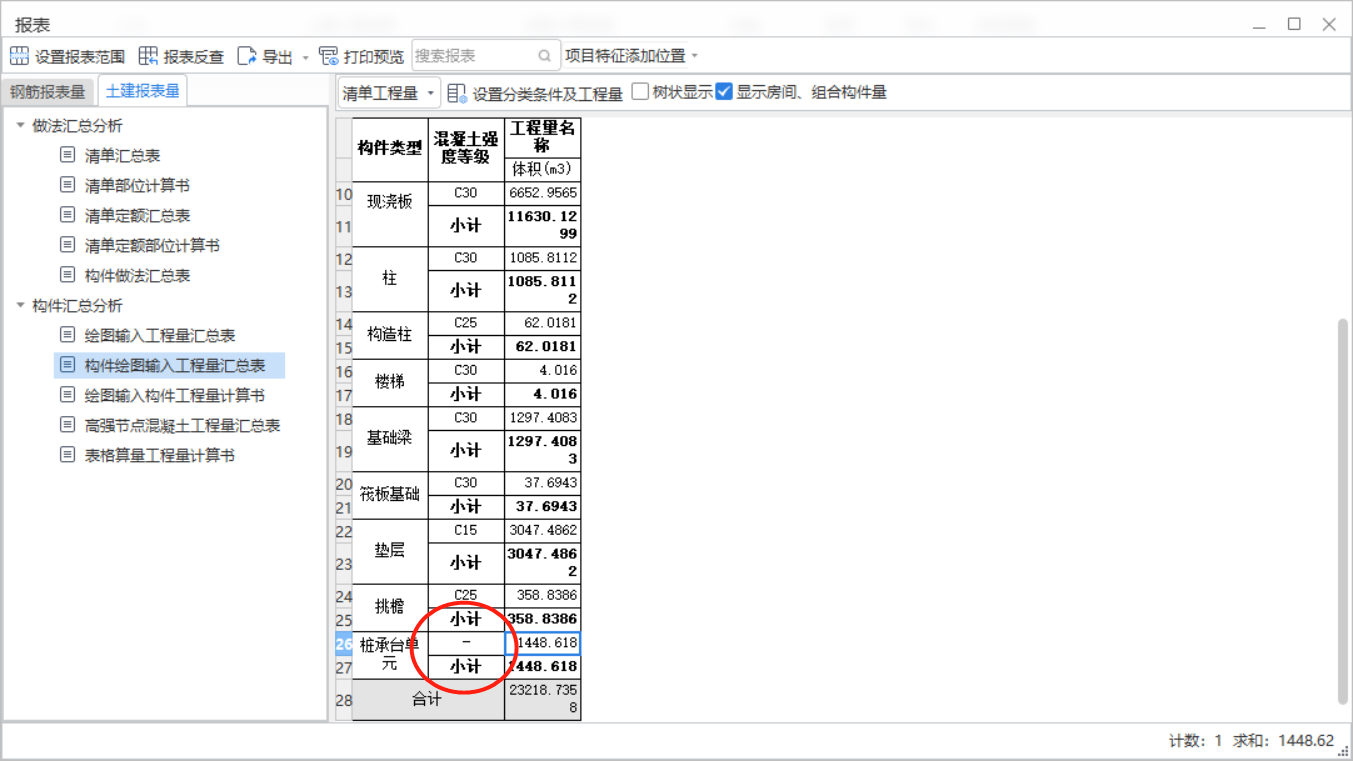Select the 垫层 volume cell 3047.4862

(542, 531)
